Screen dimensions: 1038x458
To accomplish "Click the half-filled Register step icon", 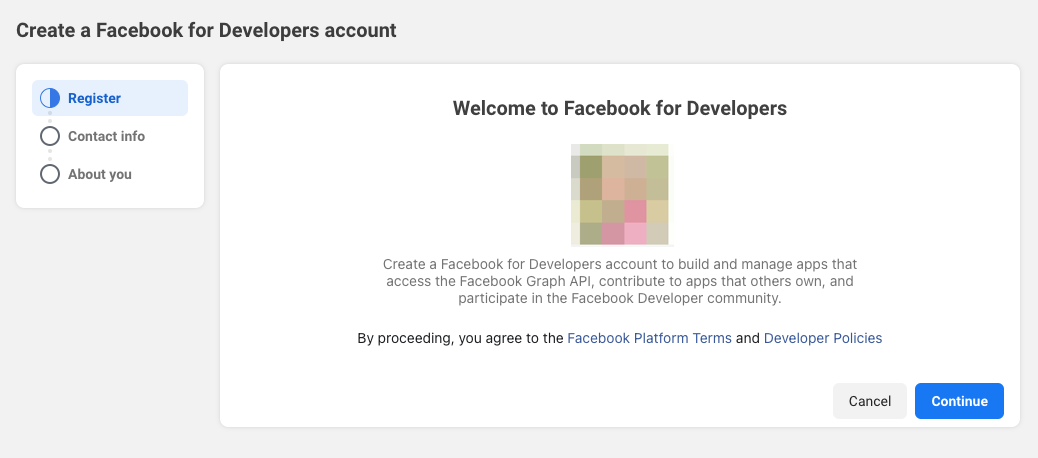I will click(50, 98).
